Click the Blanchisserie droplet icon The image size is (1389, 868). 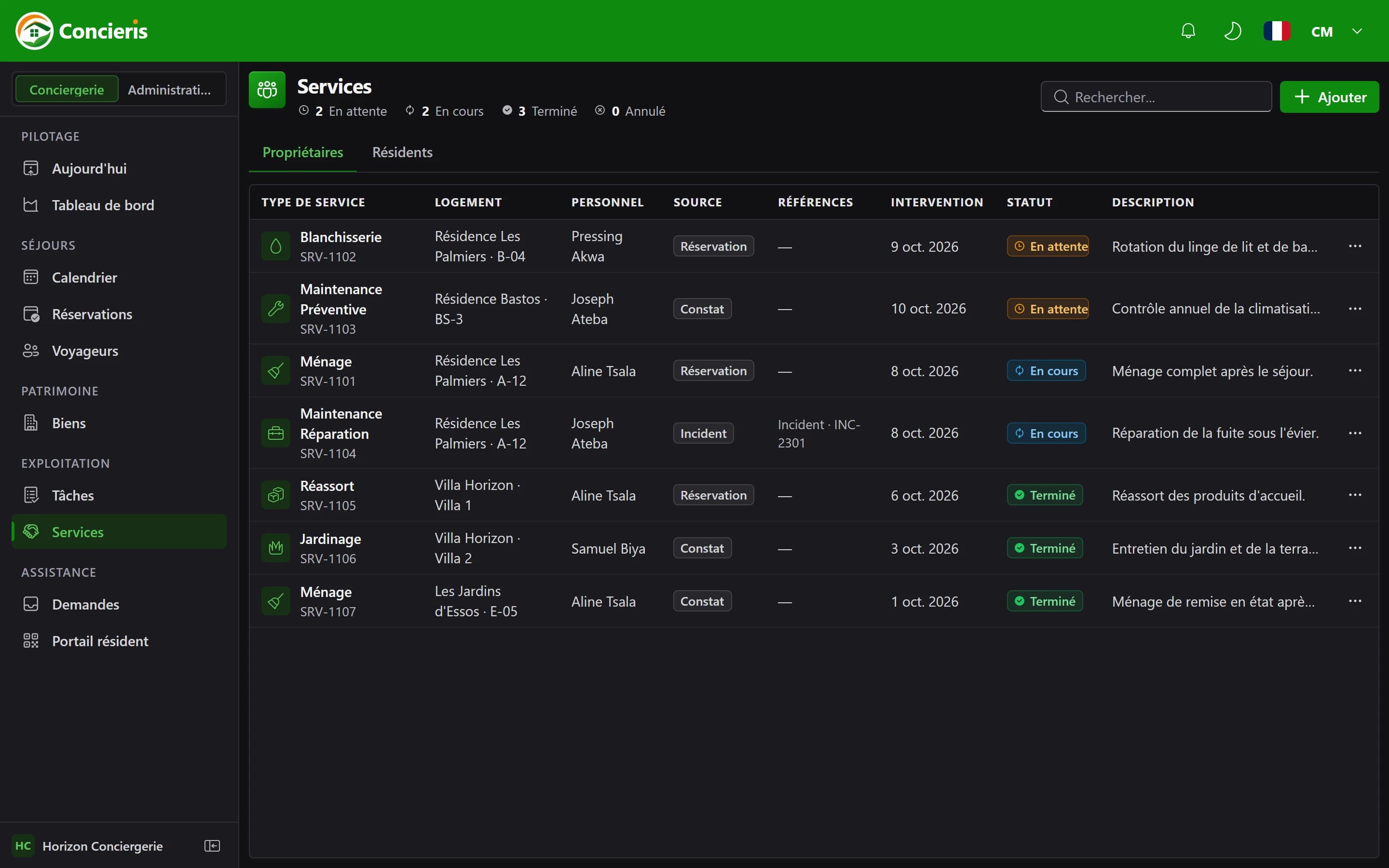point(275,246)
